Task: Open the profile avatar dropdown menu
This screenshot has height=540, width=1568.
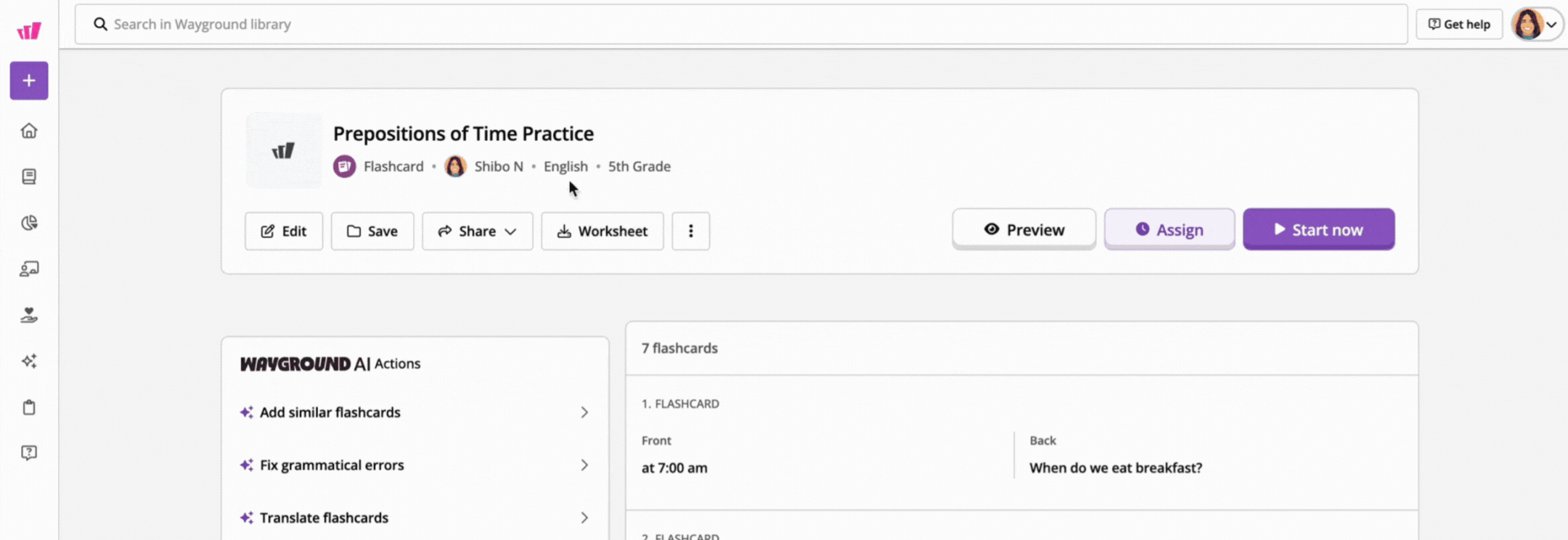Action: click(1535, 24)
